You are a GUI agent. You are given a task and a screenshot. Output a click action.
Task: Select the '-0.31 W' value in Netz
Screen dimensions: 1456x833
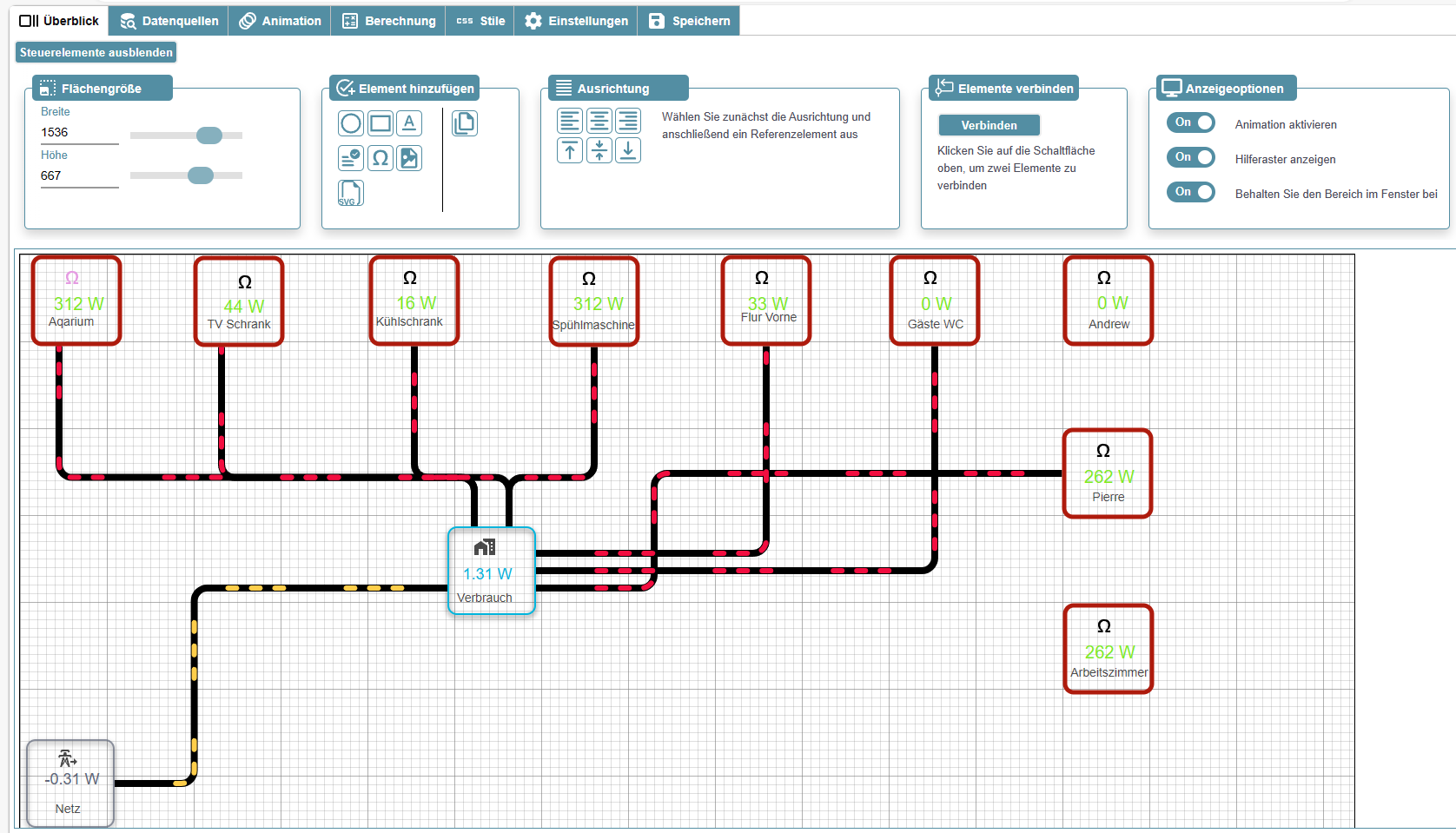72,779
